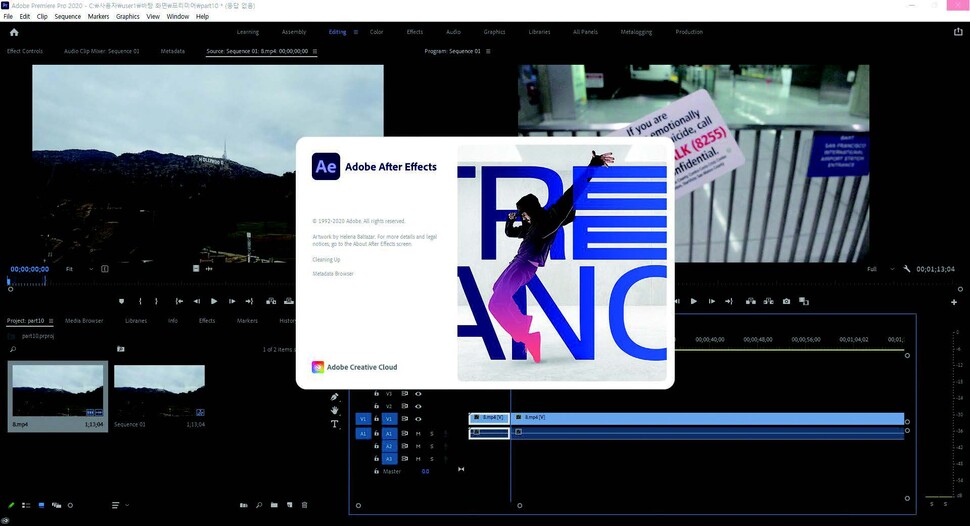The image size is (970, 526).
Task: Open the Project panel sort icons dropdown
Action: coord(120,505)
